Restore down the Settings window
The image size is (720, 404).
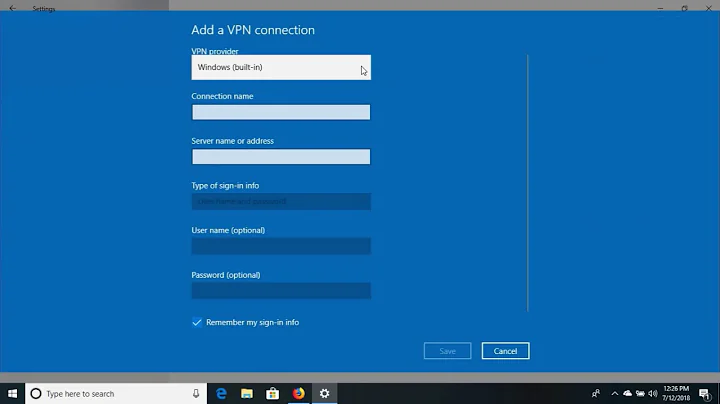tap(684, 8)
